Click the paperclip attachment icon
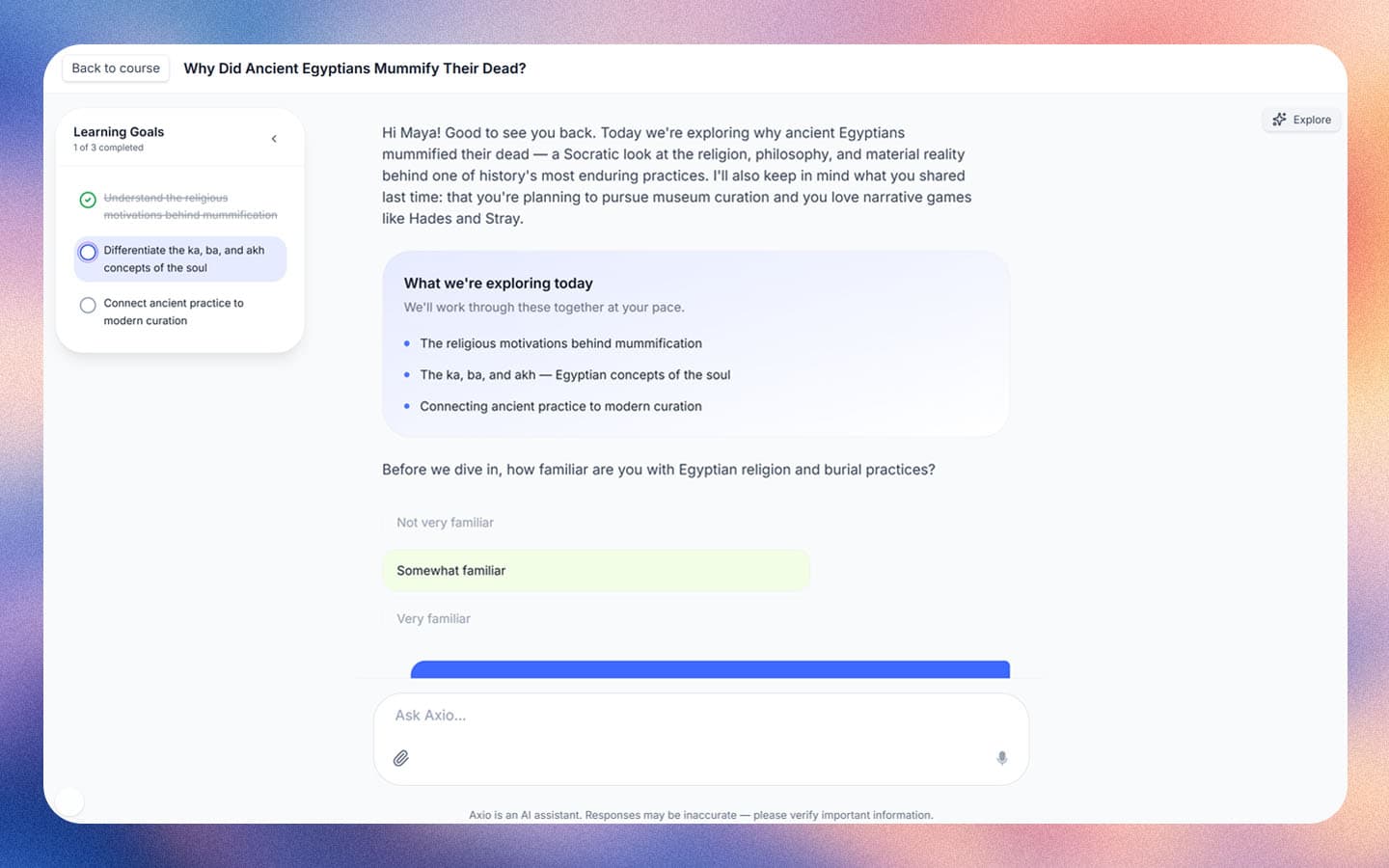 (401, 758)
